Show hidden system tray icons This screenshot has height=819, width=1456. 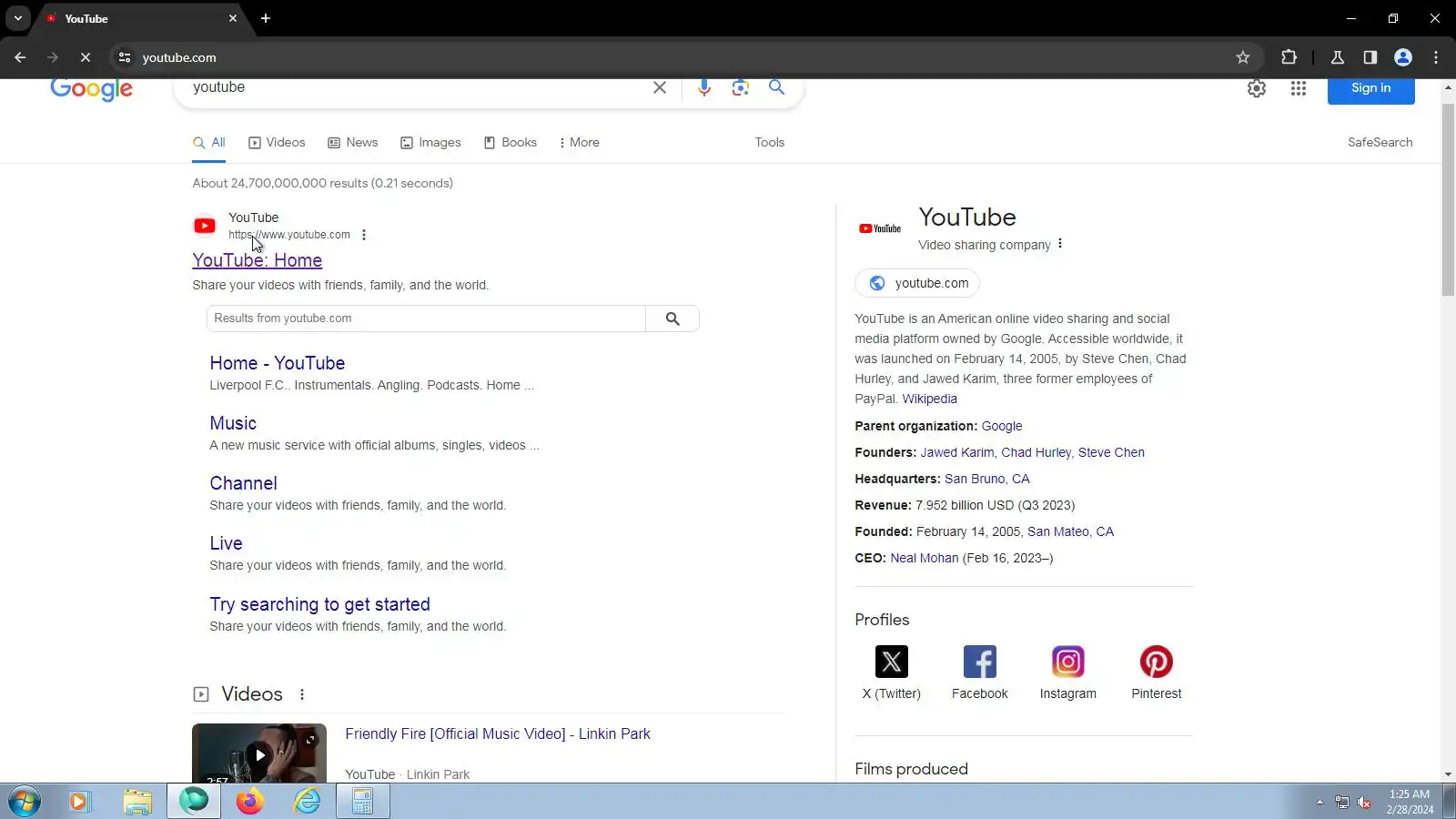click(x=1319, y=802)
